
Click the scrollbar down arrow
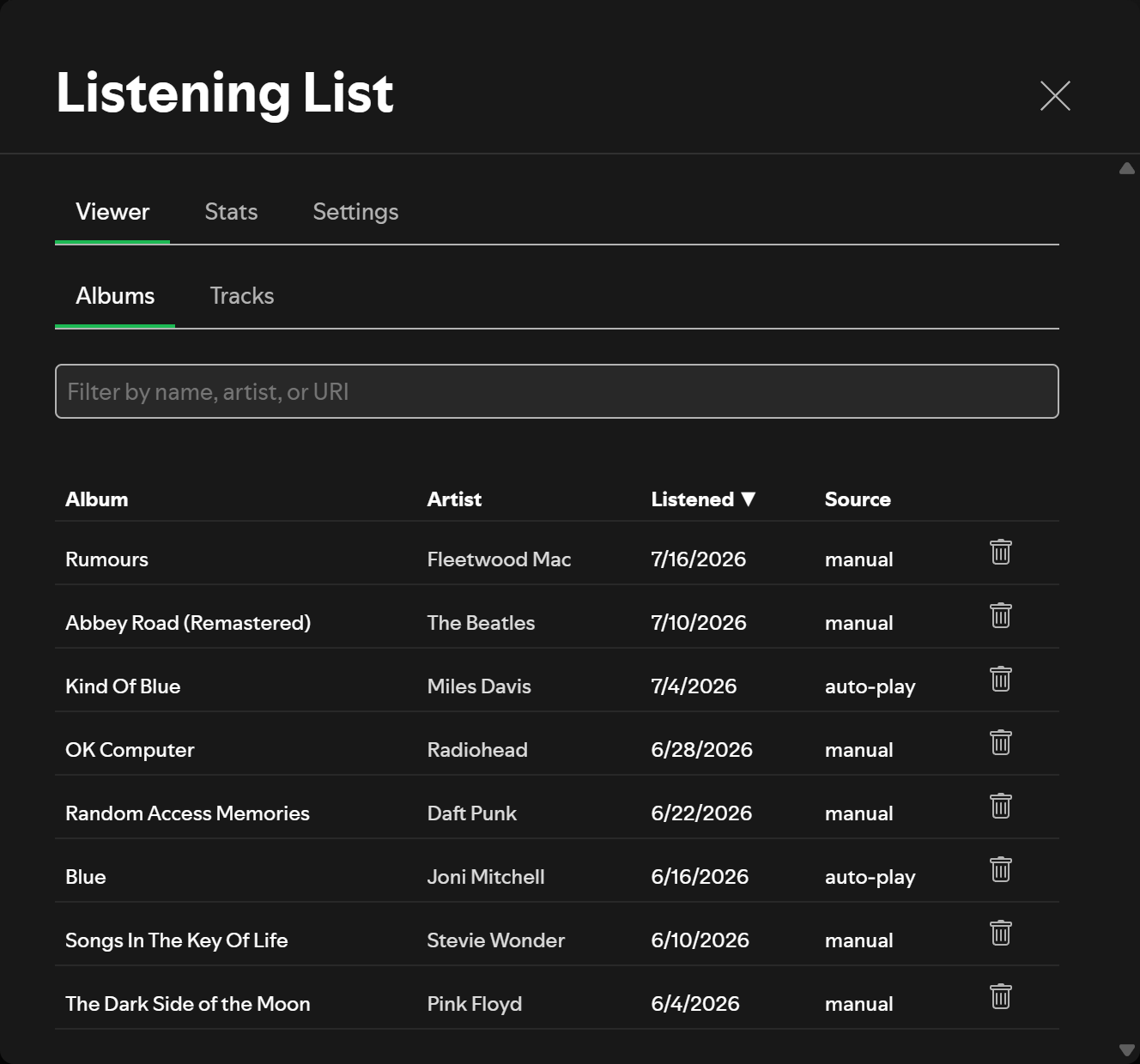click(1127, 1049)
